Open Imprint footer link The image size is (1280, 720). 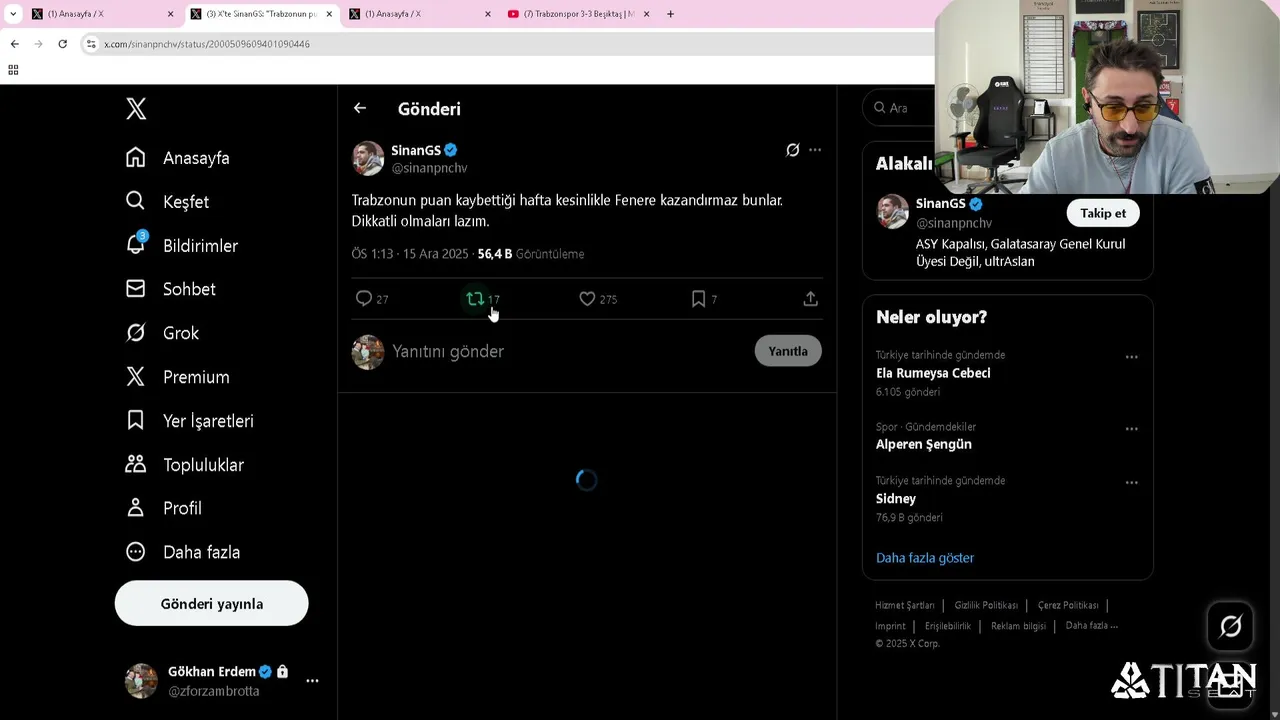point(890,627)
